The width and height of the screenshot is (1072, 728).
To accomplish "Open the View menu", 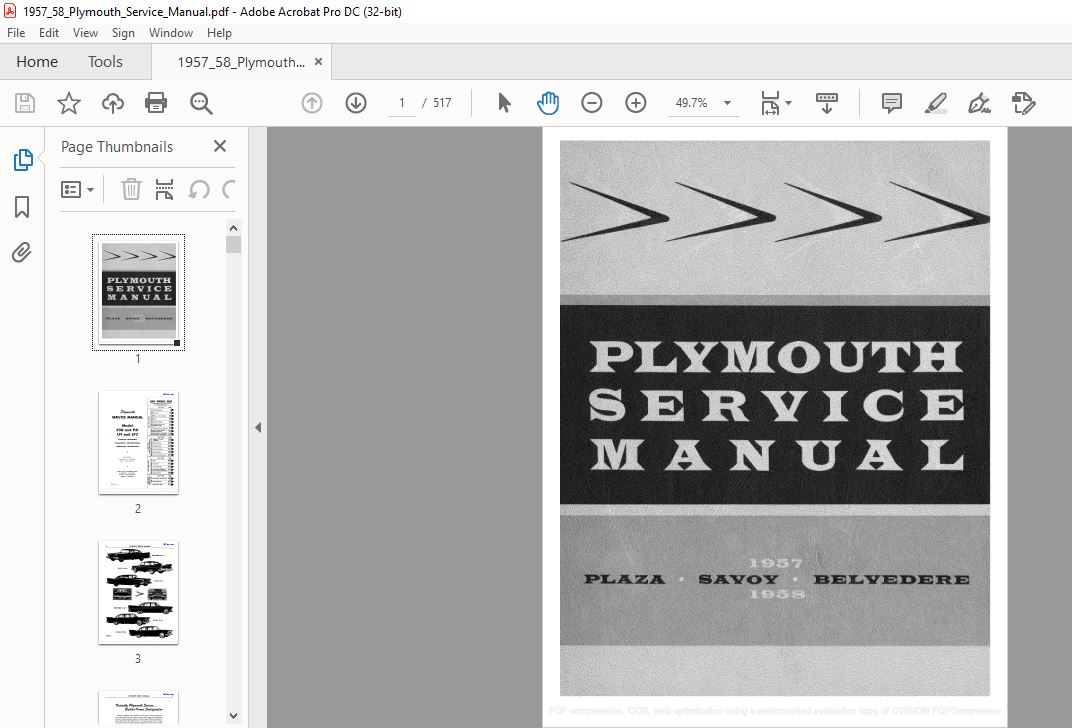I will click(85, 33).
